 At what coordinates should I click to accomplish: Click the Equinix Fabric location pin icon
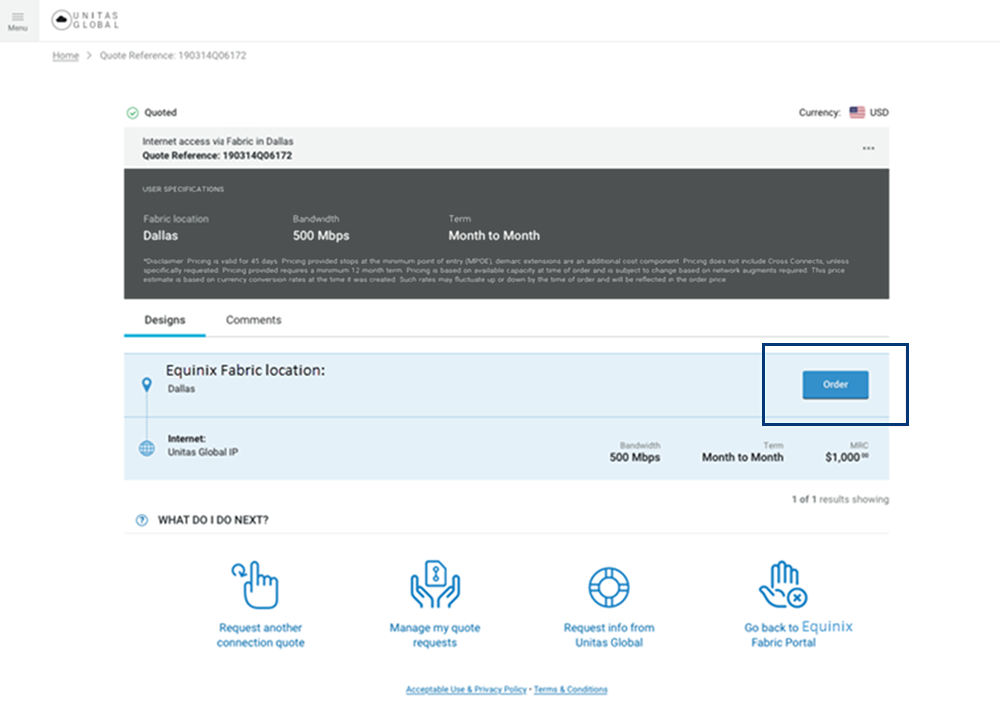click(x=147, y=384)
